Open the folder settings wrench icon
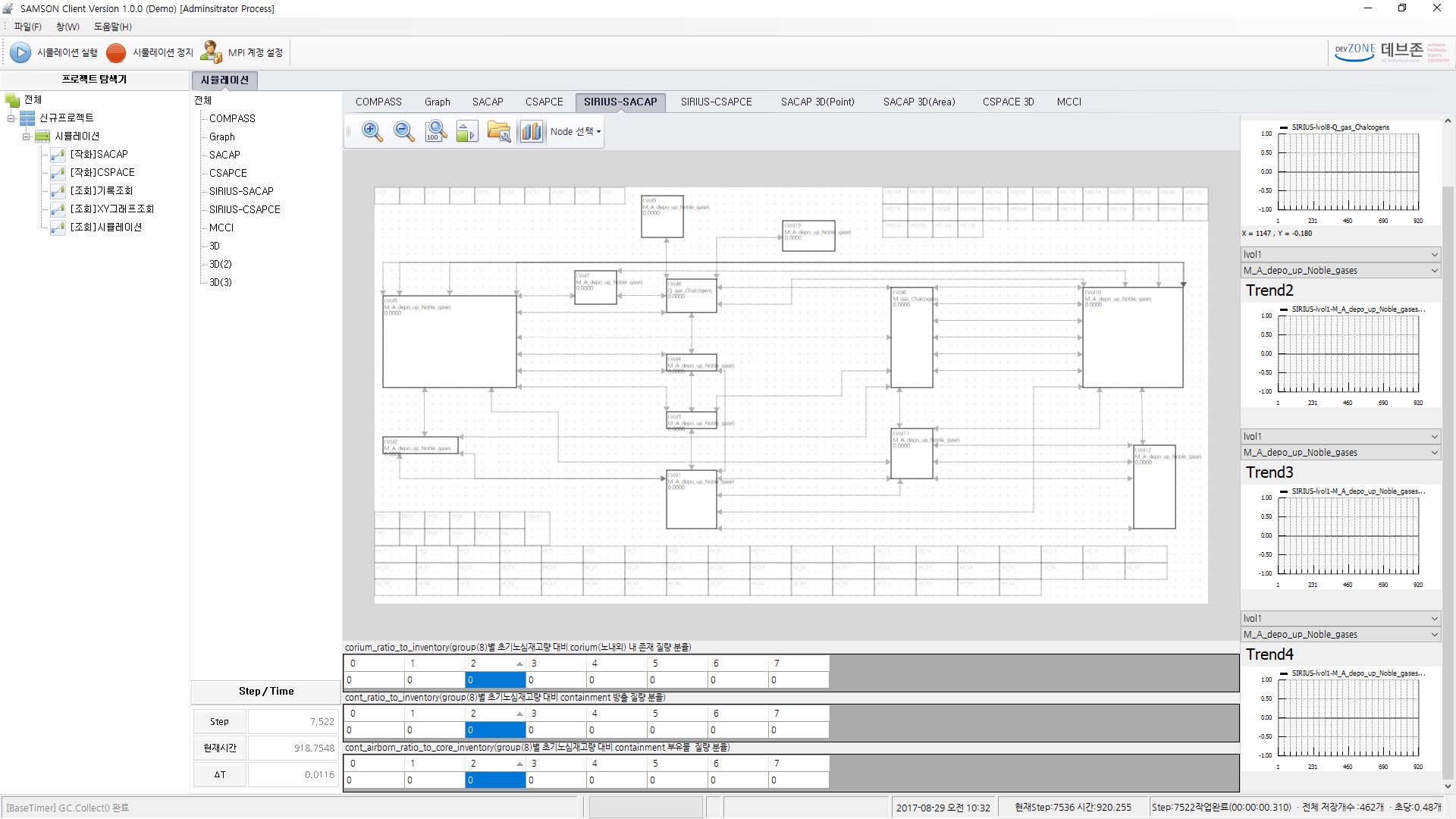The image size is (1456, 819). [x=499, y=131]
